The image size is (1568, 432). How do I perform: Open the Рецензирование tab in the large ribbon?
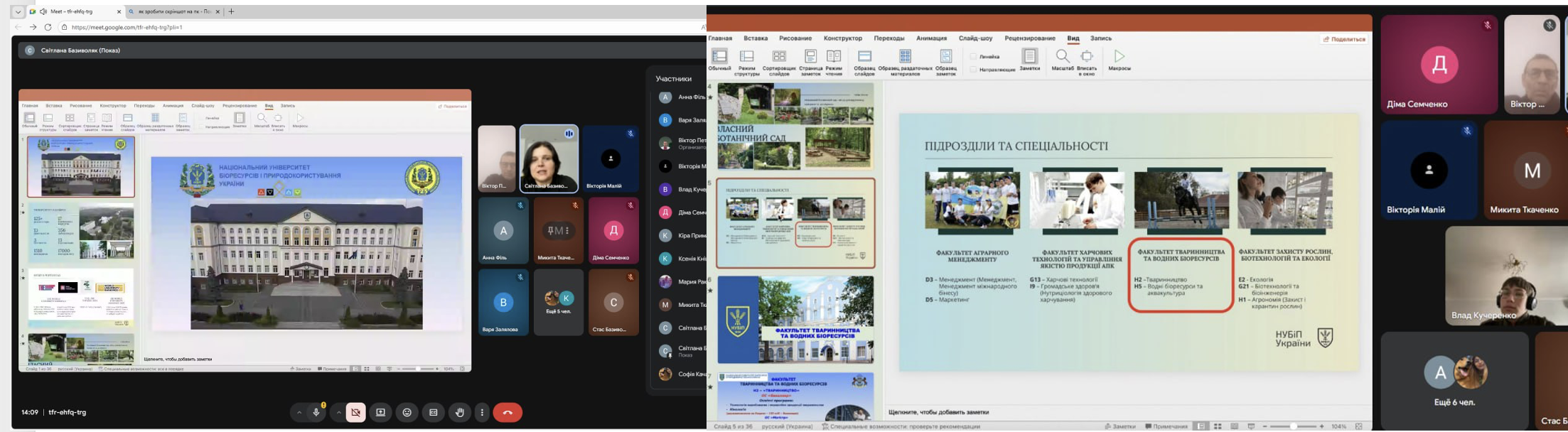click(1030, 38)
